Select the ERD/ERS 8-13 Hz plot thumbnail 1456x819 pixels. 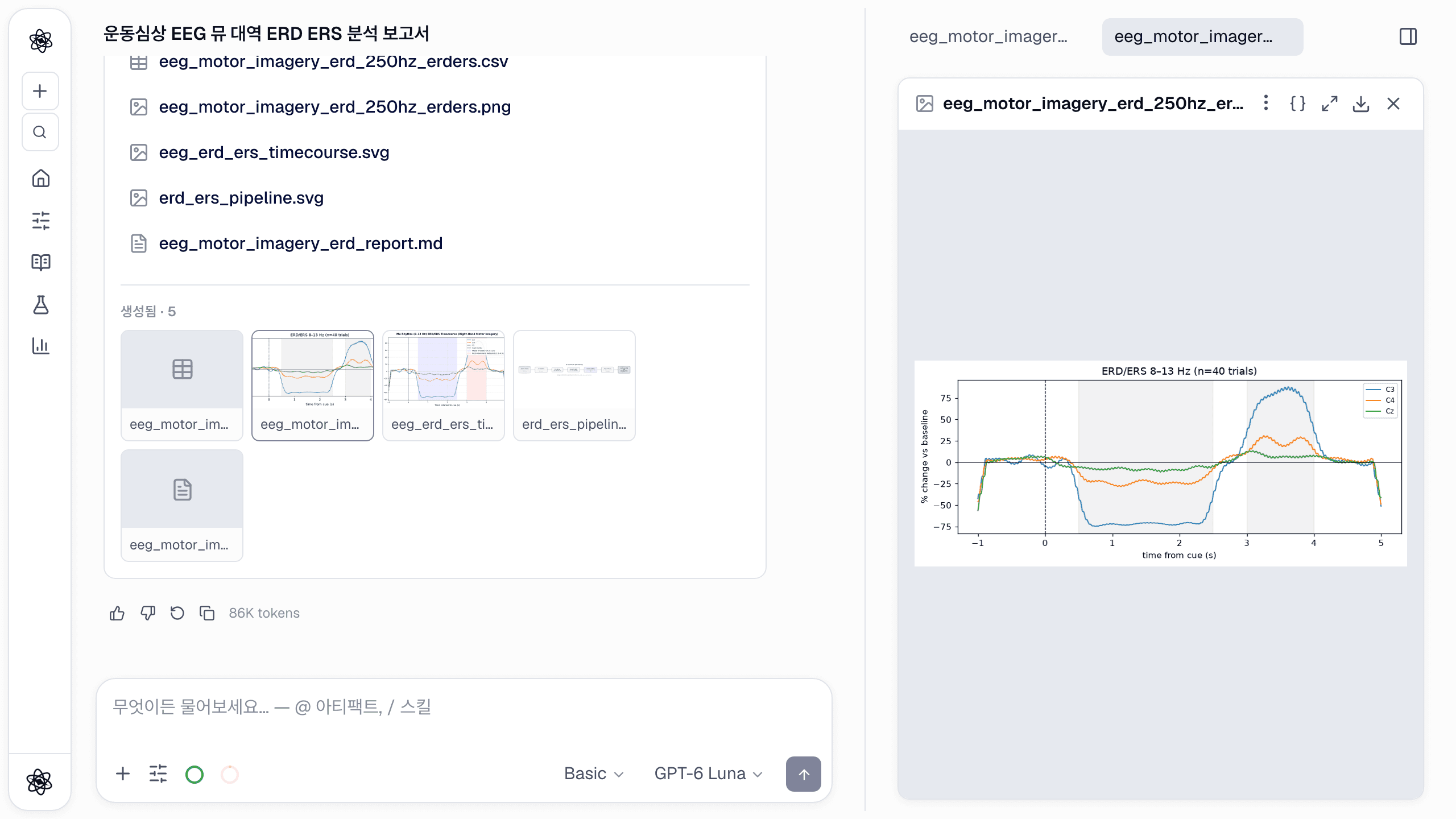pos(313,385)
